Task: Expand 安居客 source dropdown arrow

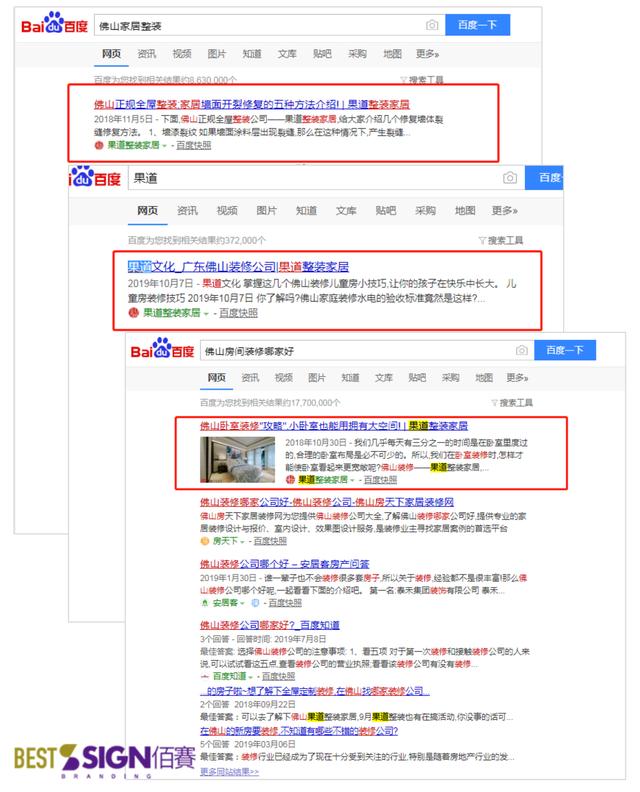Action: click(x=242, y=603)
